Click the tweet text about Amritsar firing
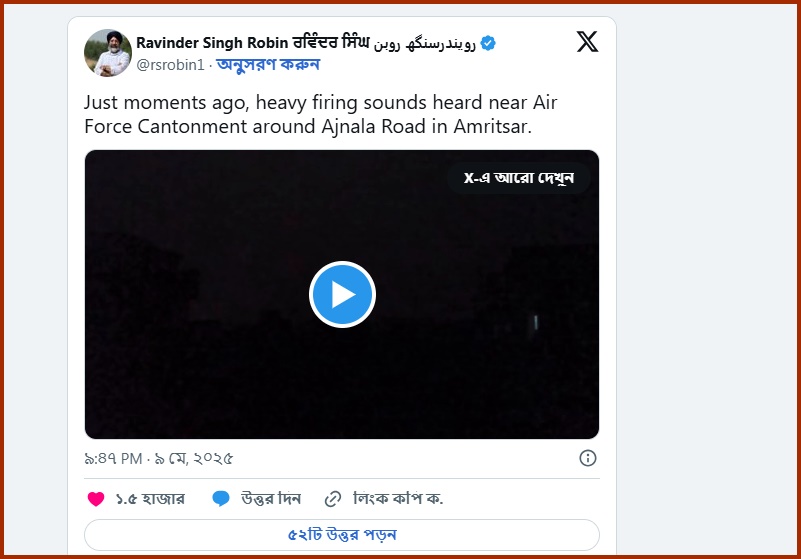Image resolution: width=801 pixels, height=559 pixels. pyautogui.click(x=320, y=114)
